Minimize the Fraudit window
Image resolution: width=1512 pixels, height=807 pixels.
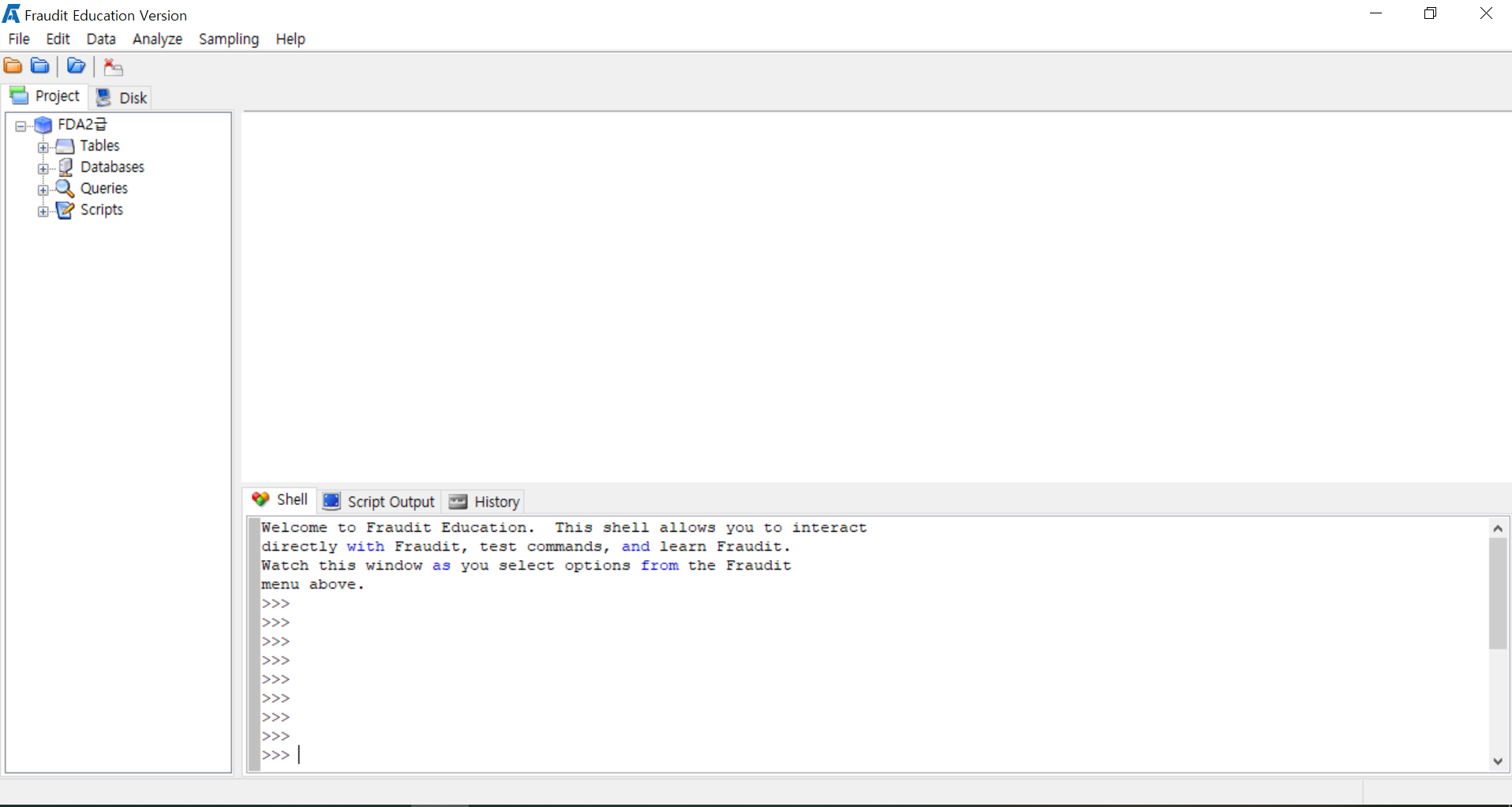1376,13
